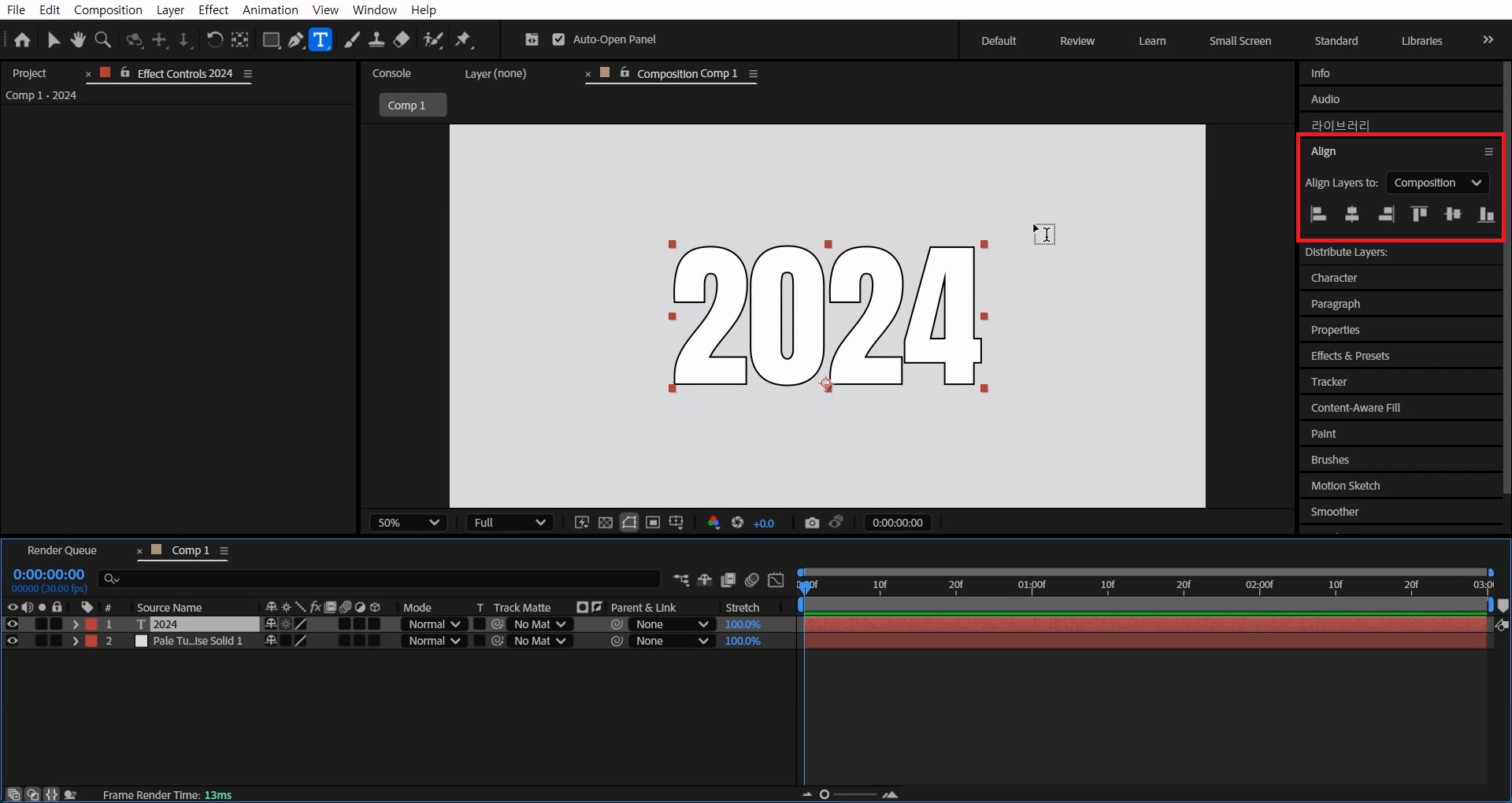Switch to the Project tab
Image resolution: width=1512 pixels, height=803 pixels.
[x=30, y=73]
